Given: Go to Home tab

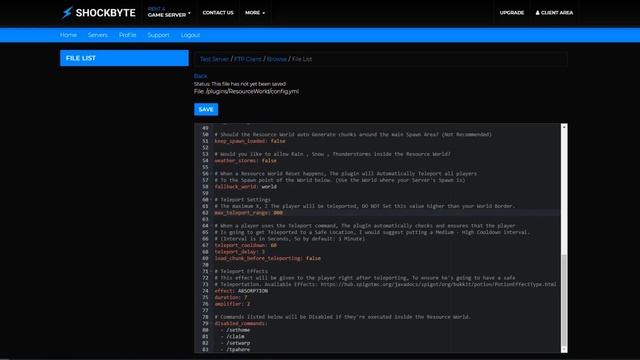Looking at the screenshot, I should (68, 35).
